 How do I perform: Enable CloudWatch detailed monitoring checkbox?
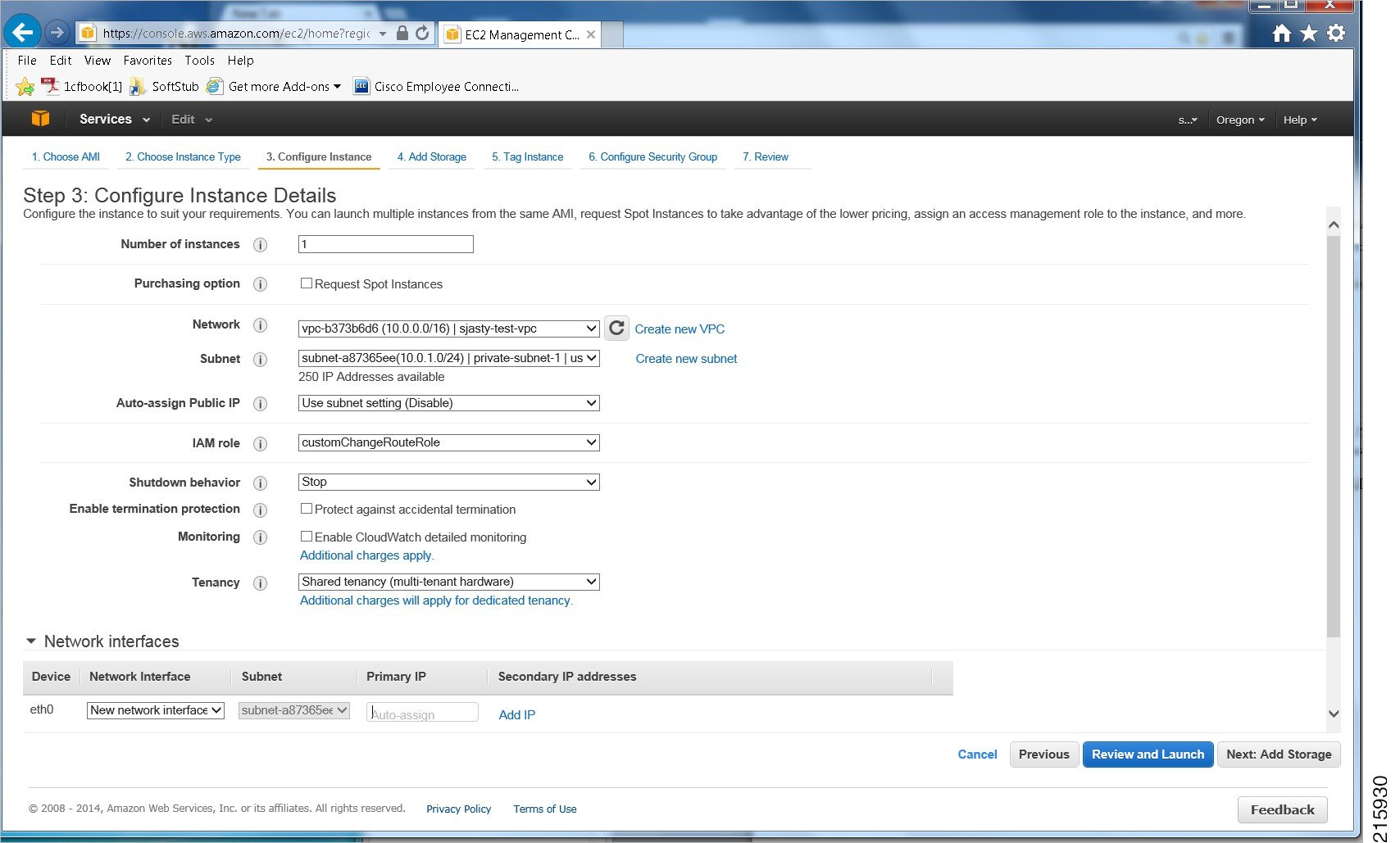pos(306,537)
